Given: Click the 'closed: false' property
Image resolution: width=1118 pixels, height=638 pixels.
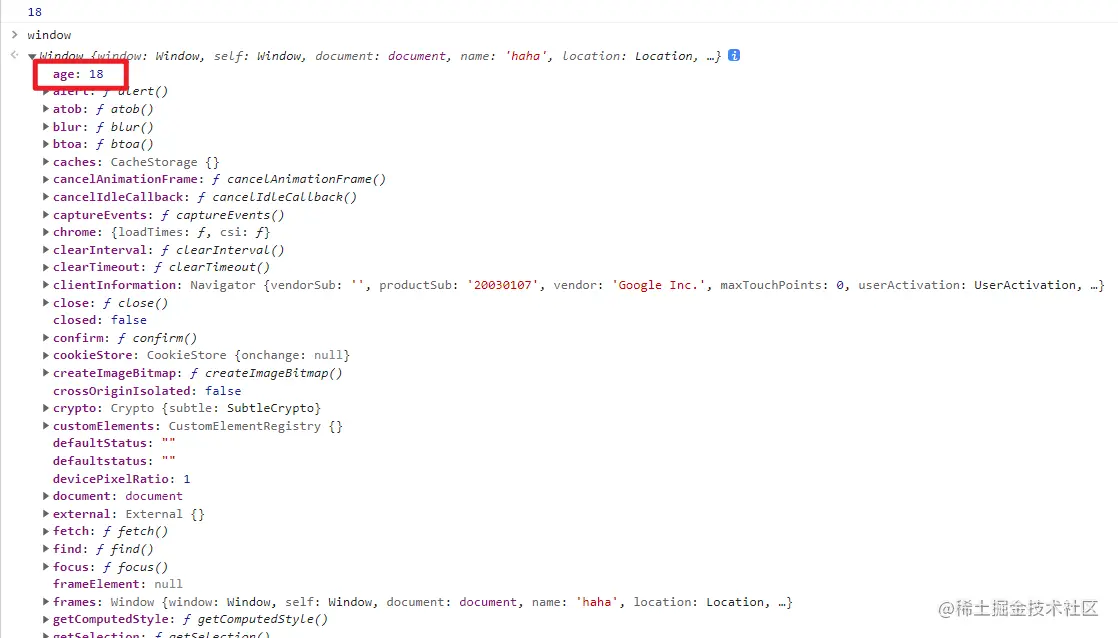Looking at the screenshot, I should click(x=100, y=320).
